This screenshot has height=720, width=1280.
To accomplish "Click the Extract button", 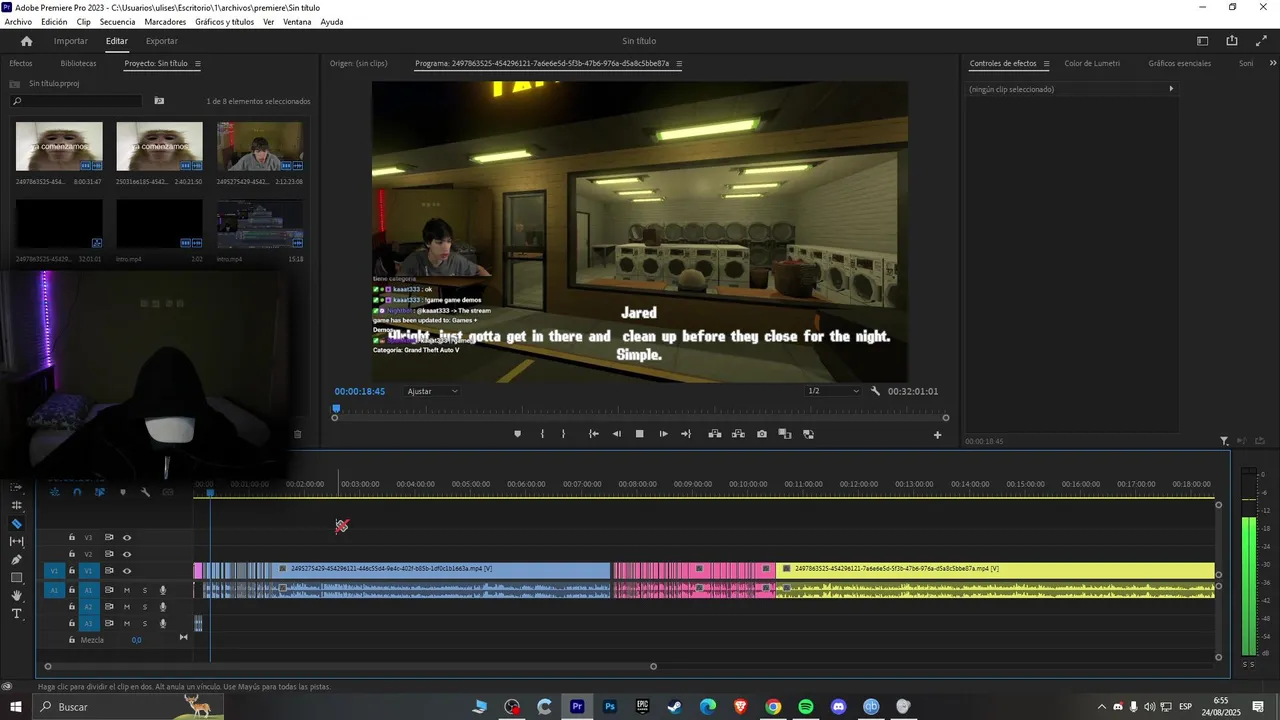I will tap(738, 434).
